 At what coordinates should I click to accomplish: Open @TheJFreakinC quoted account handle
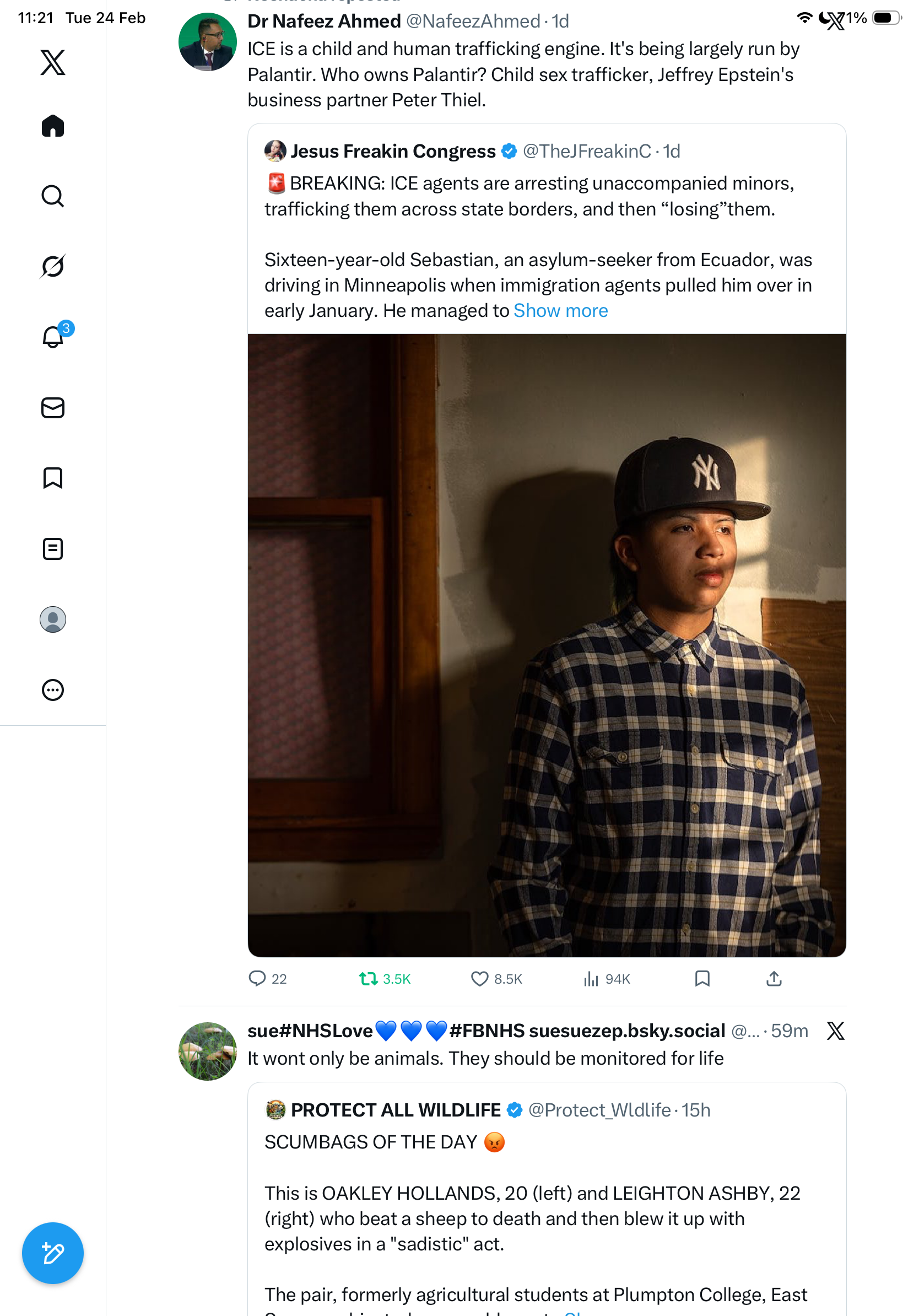587,152
